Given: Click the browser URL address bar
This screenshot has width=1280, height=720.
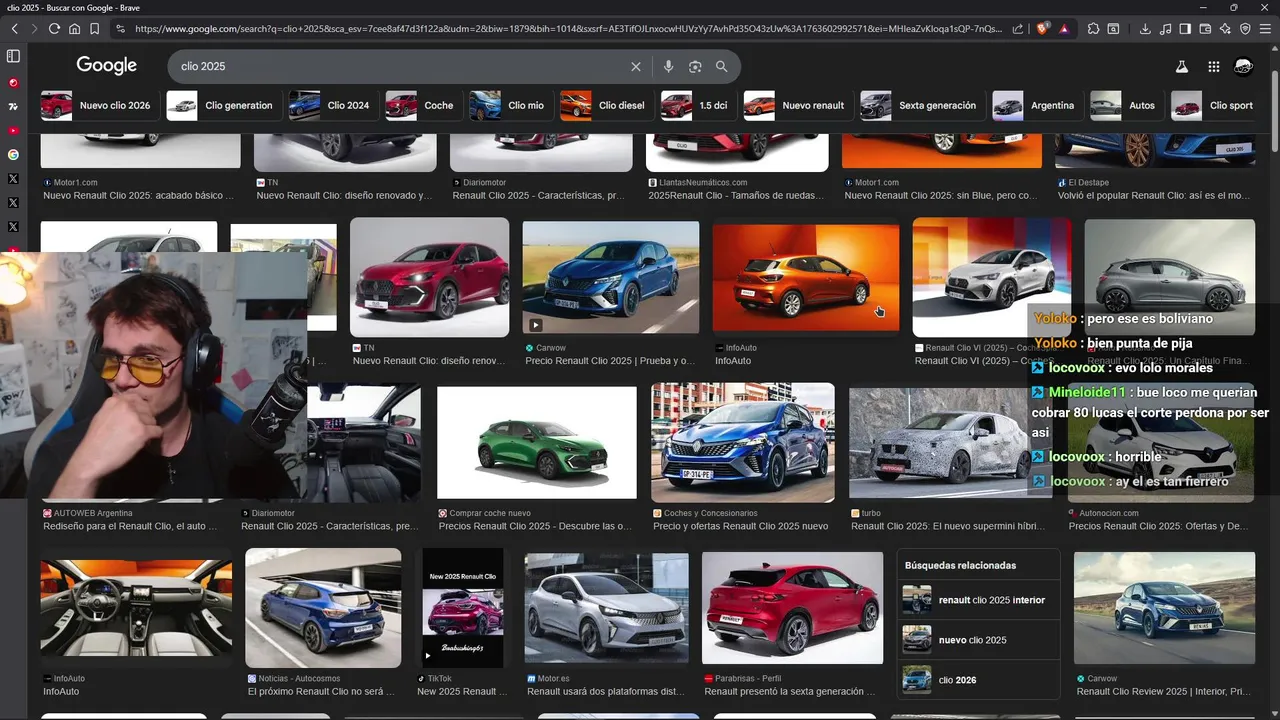Looking at the screenshot, I should tap(570, 29).
